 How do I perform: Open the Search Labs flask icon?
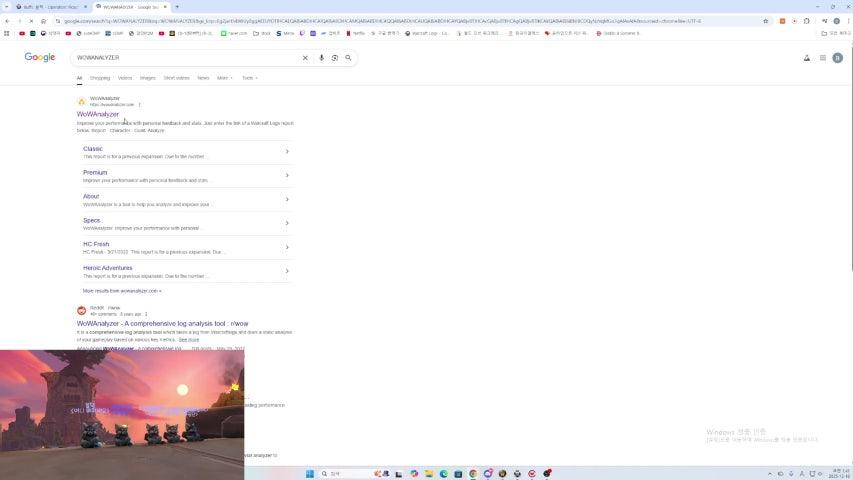tap(807, 58)
